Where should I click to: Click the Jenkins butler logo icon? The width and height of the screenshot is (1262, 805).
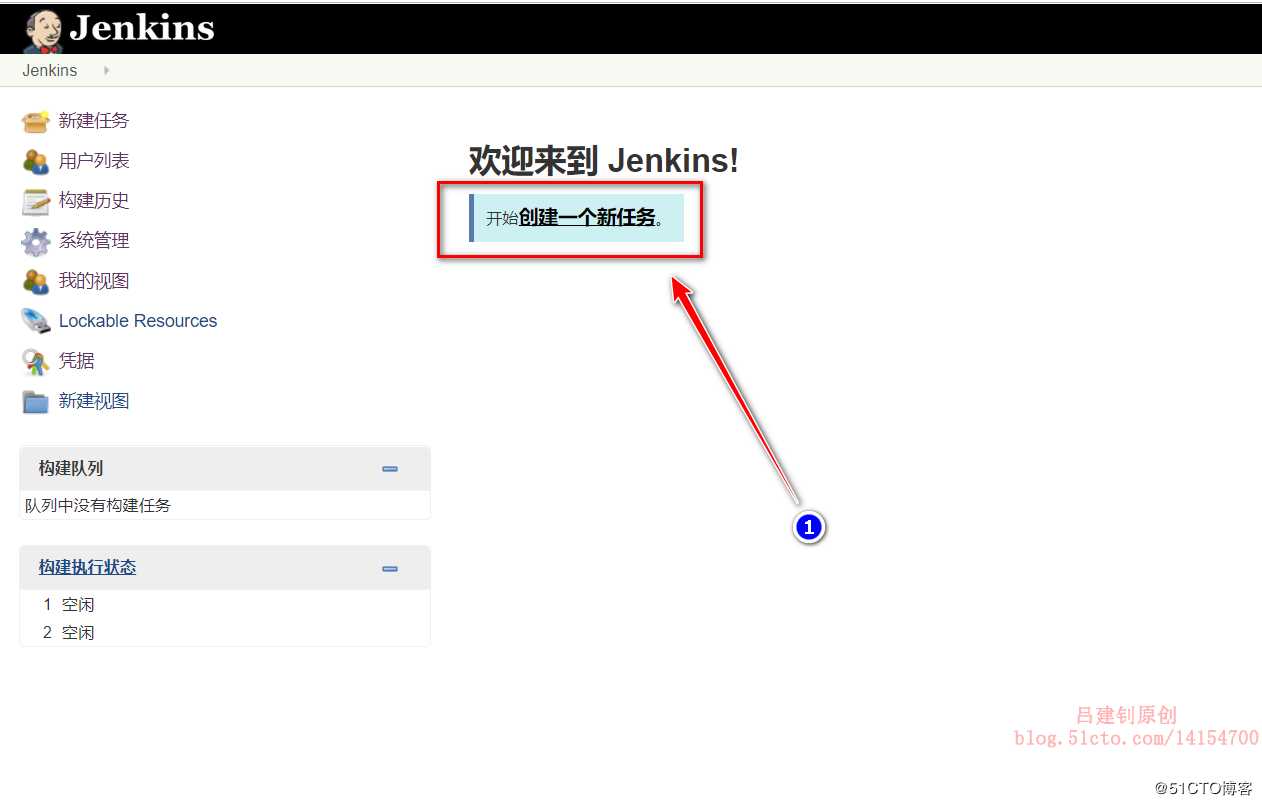[x=43, y=31]
